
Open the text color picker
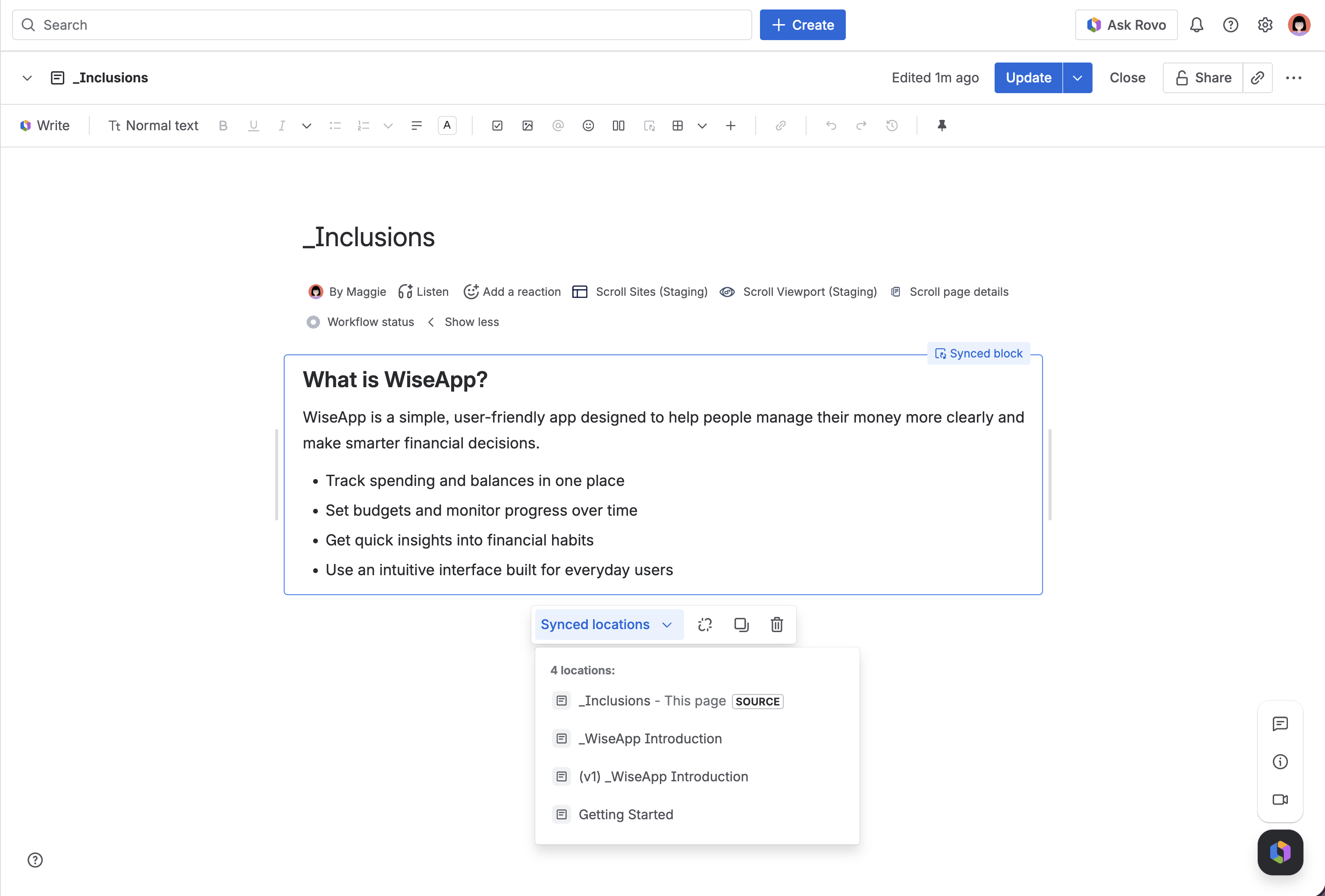[447, 125]
